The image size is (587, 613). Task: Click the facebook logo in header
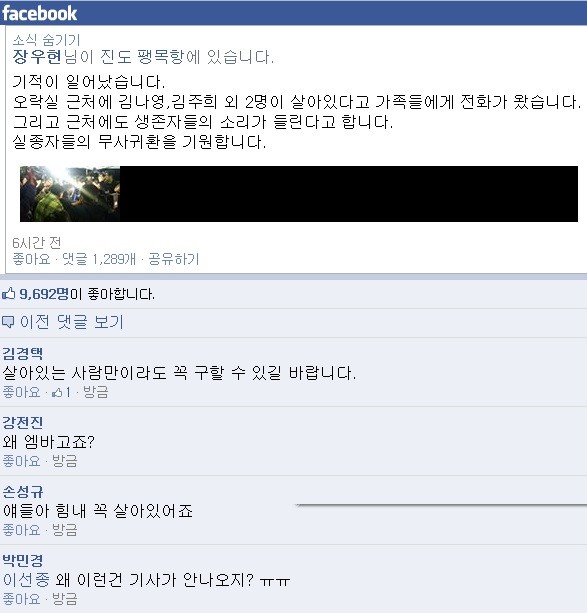[39, 13]
